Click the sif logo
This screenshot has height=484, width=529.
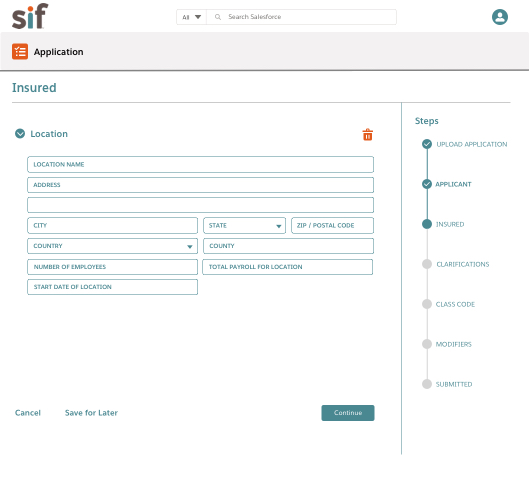30,16
